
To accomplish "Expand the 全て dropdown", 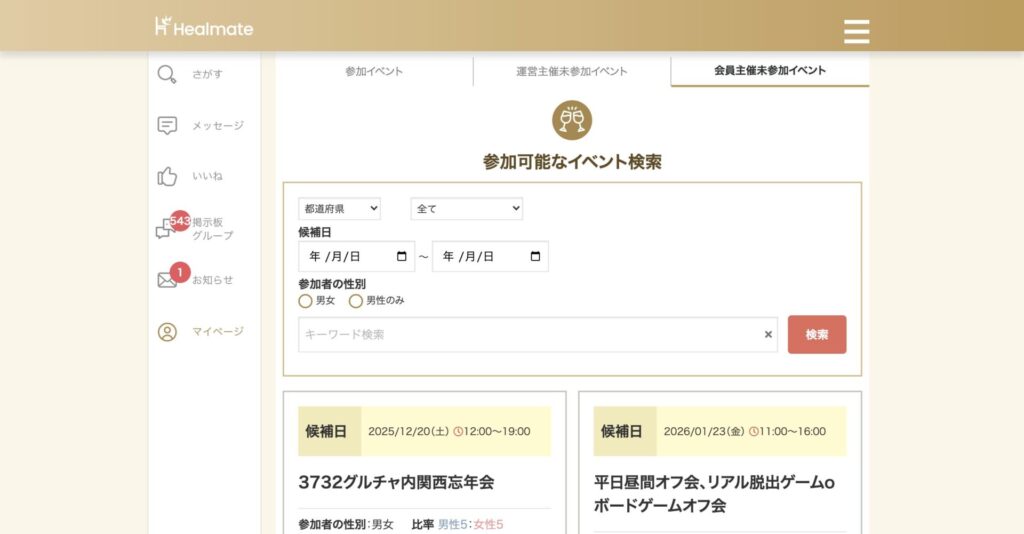I will click(x=466, y=209).
